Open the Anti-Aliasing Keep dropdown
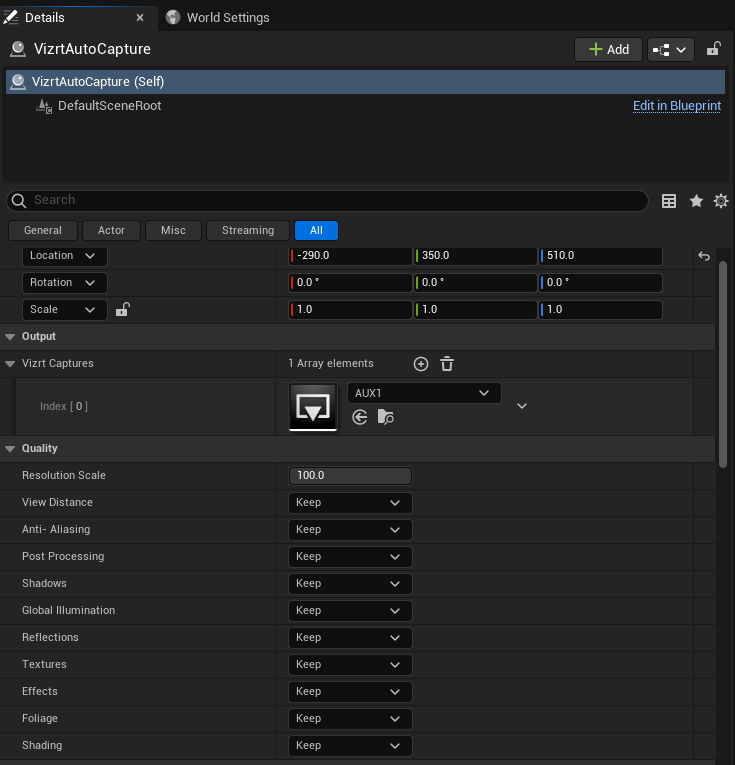Image resolution: width=735 pixels, height=765 pixels. click(x=350, y=530)
